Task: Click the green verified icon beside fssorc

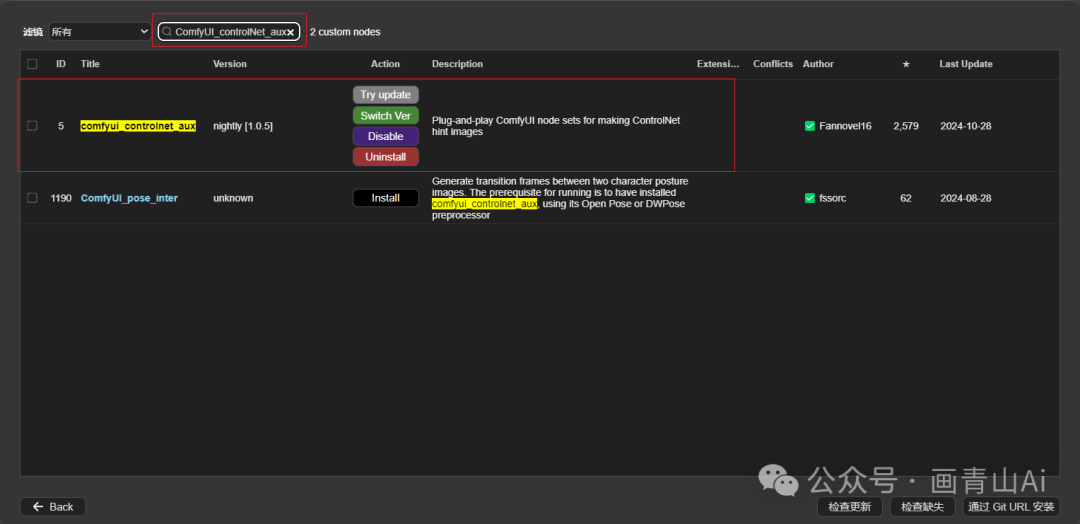Action: tap(810, 198)
